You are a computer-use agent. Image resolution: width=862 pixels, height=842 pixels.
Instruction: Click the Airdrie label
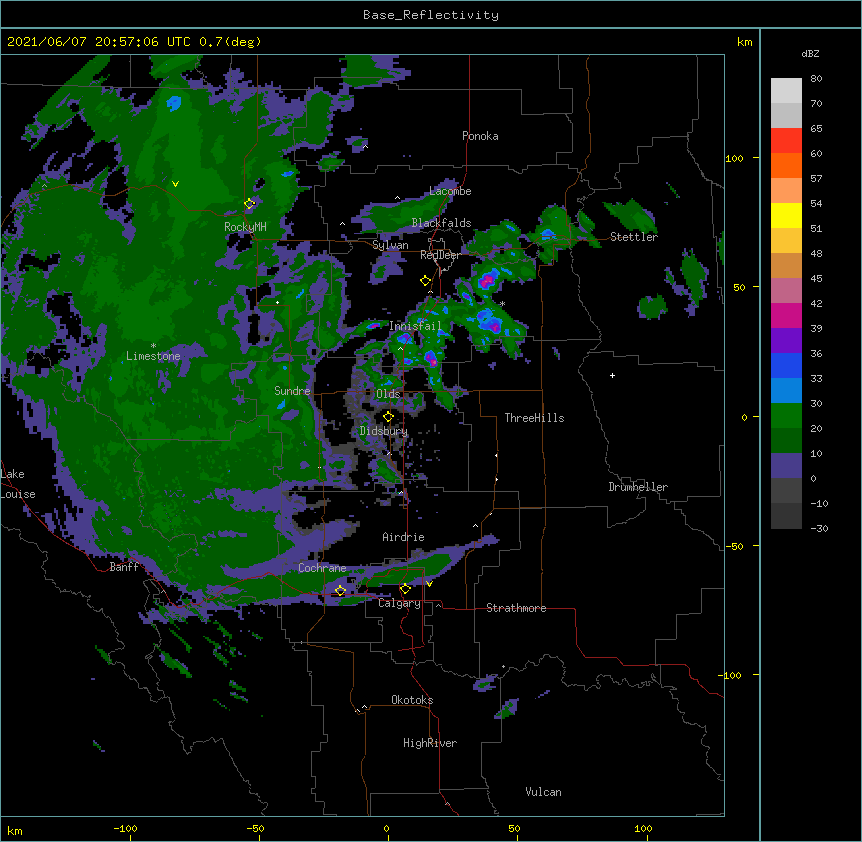tap(403, 537)
